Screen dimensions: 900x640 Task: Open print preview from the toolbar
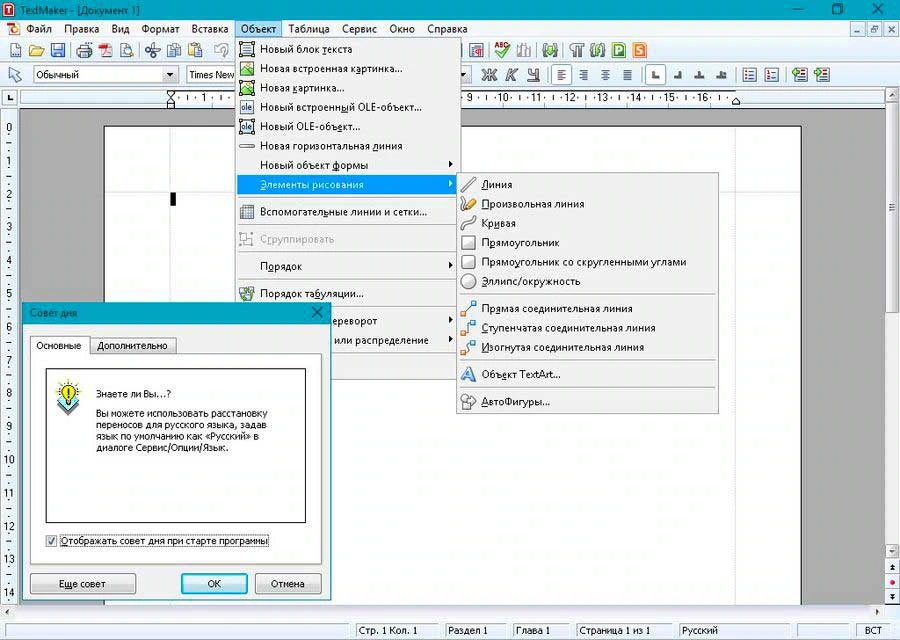click(126, 51)
